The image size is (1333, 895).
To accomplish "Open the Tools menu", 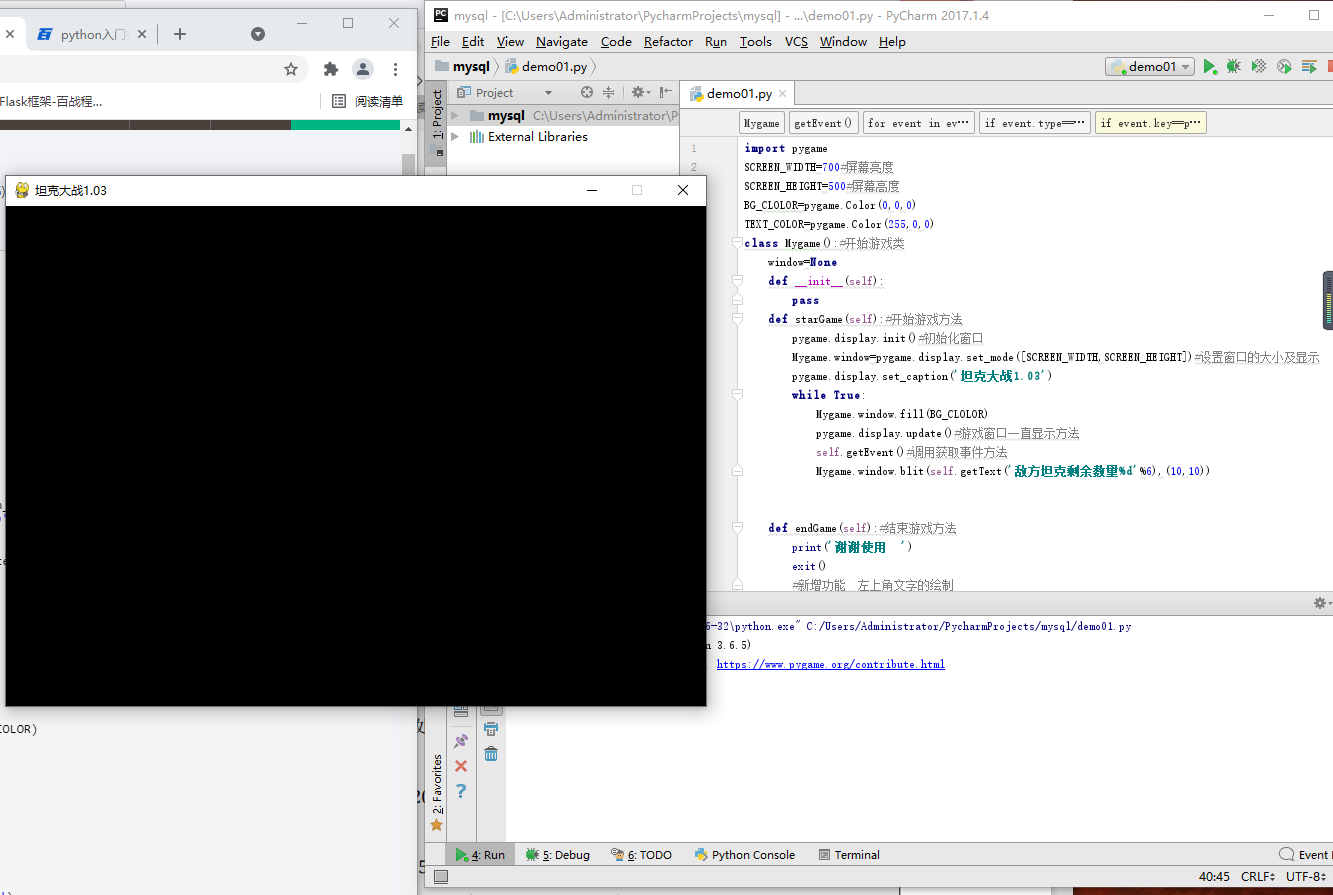I will [756, 41].
